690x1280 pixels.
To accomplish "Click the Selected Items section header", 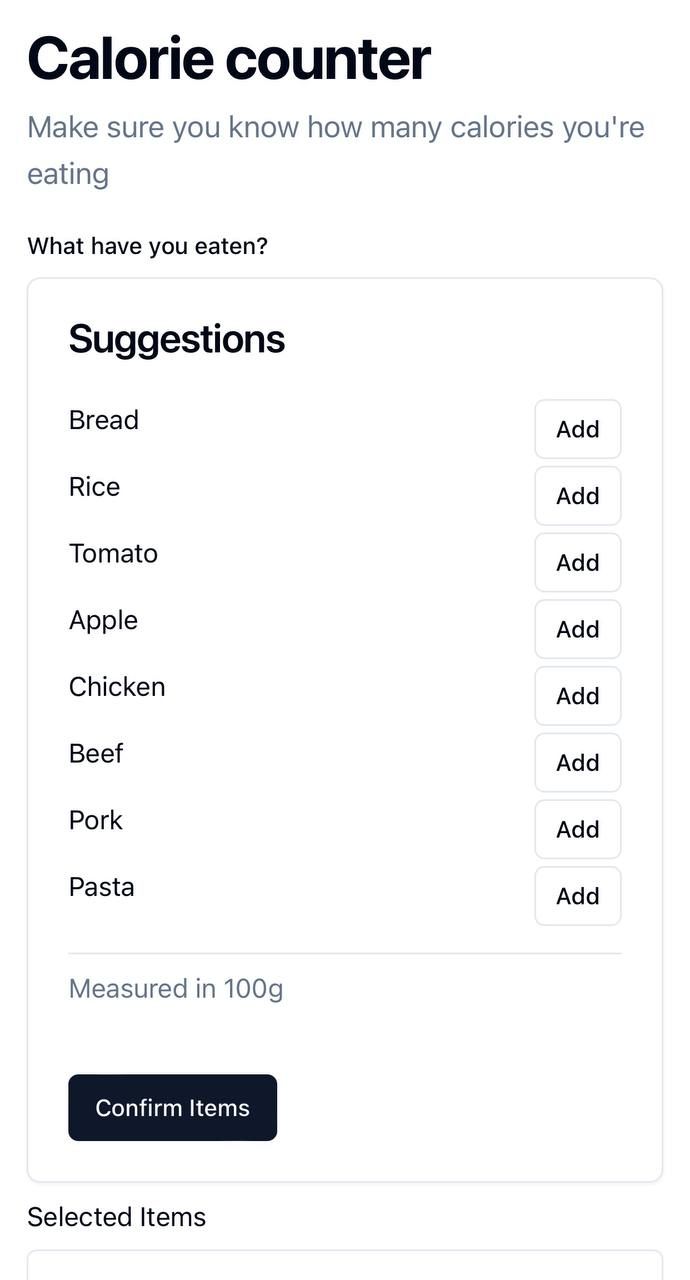I will (116, 1217).
